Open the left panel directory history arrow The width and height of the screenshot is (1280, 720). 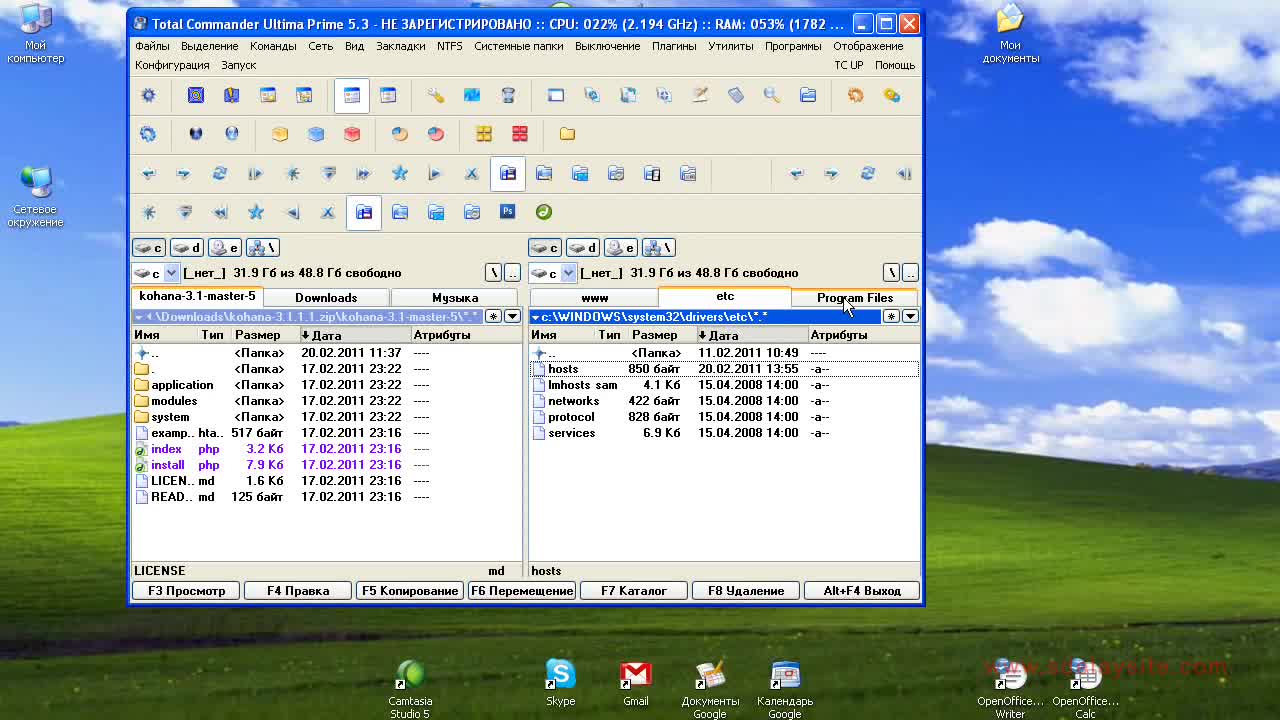pos(512,316)
